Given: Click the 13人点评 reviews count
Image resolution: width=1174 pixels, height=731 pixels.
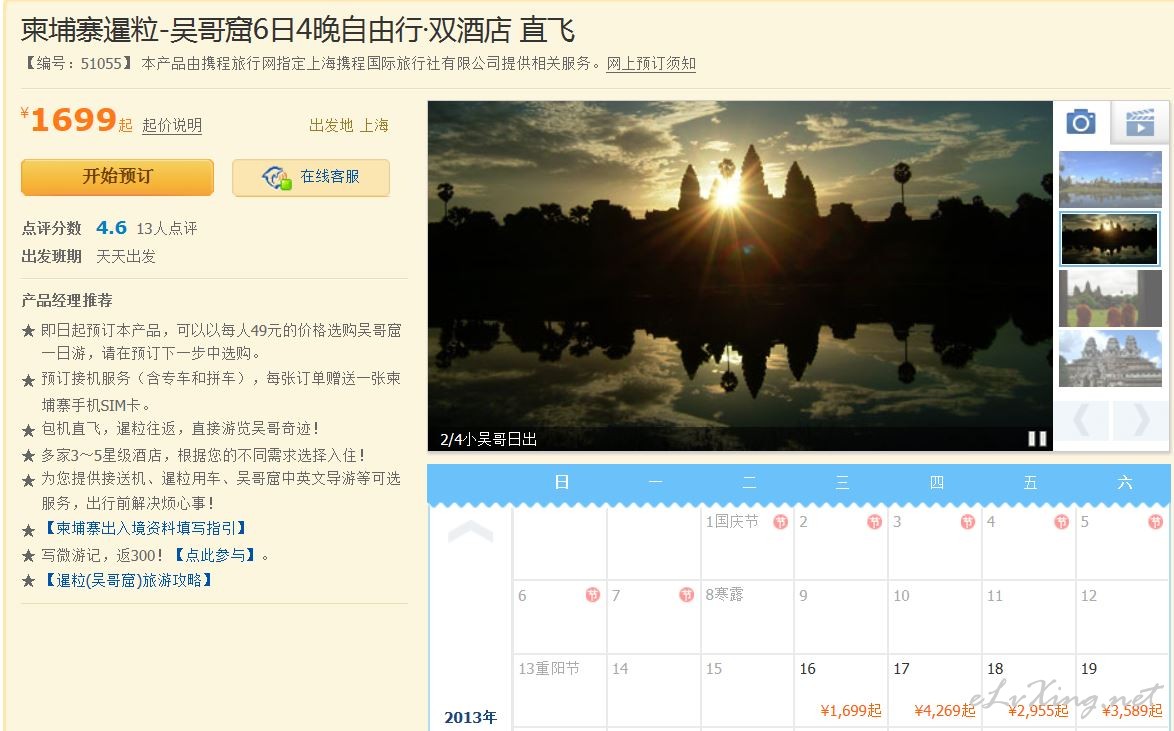Looking at the screenshot, I should coord(167,228).
